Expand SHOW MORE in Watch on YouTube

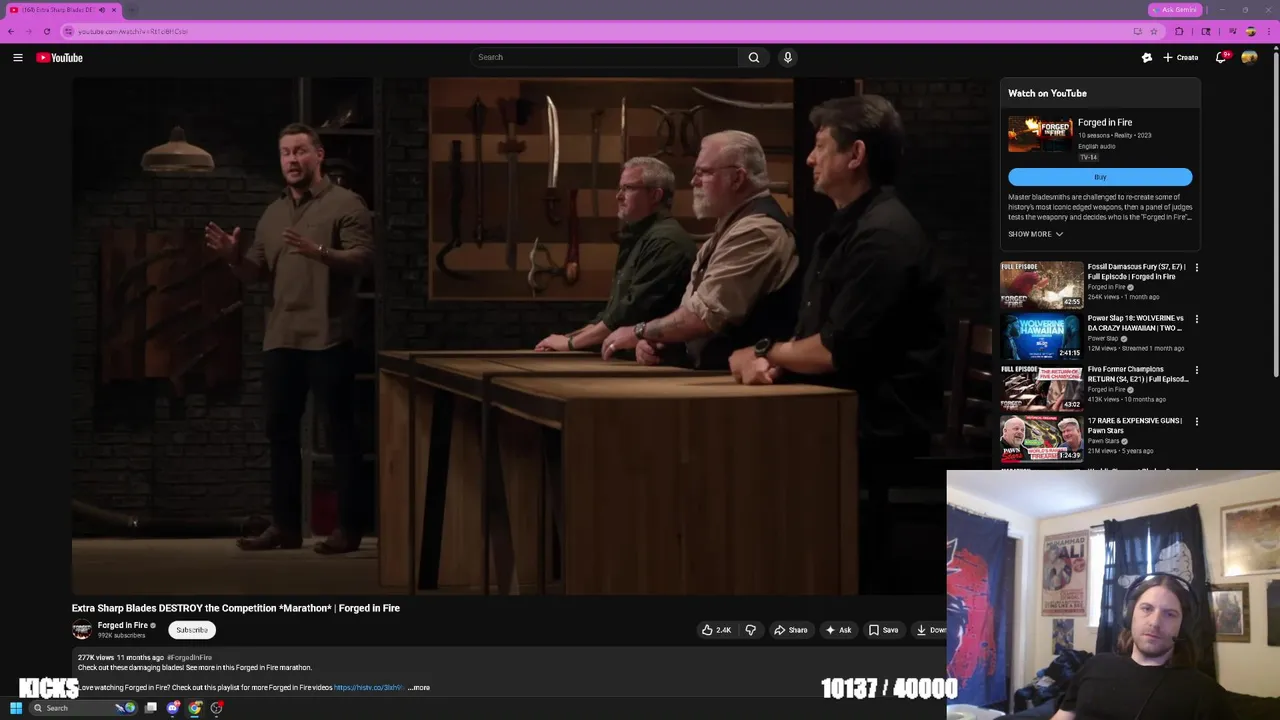click(1035, 234)
